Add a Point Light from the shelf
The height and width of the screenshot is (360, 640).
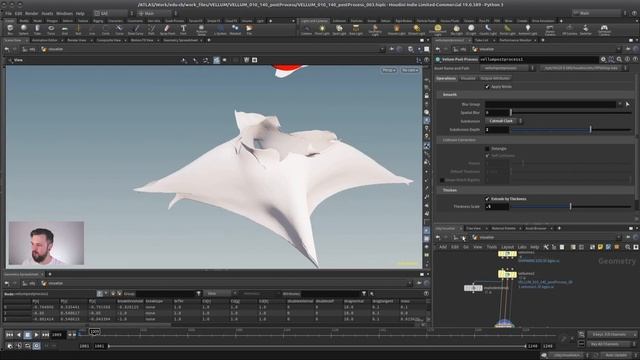[x=322, y=29]
